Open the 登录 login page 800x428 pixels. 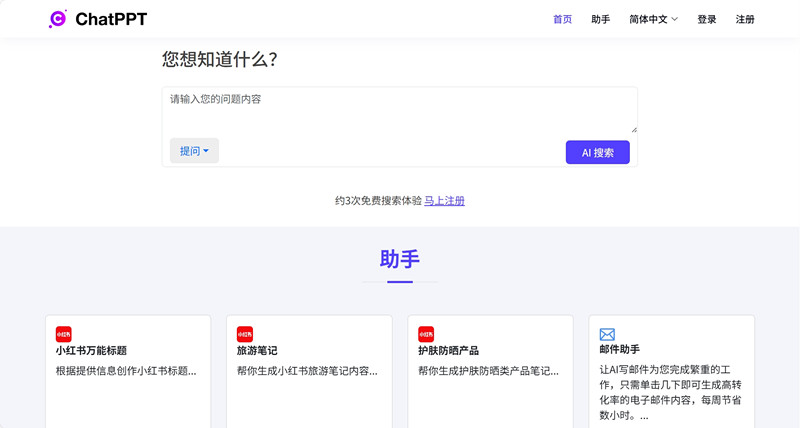[707, 19]
